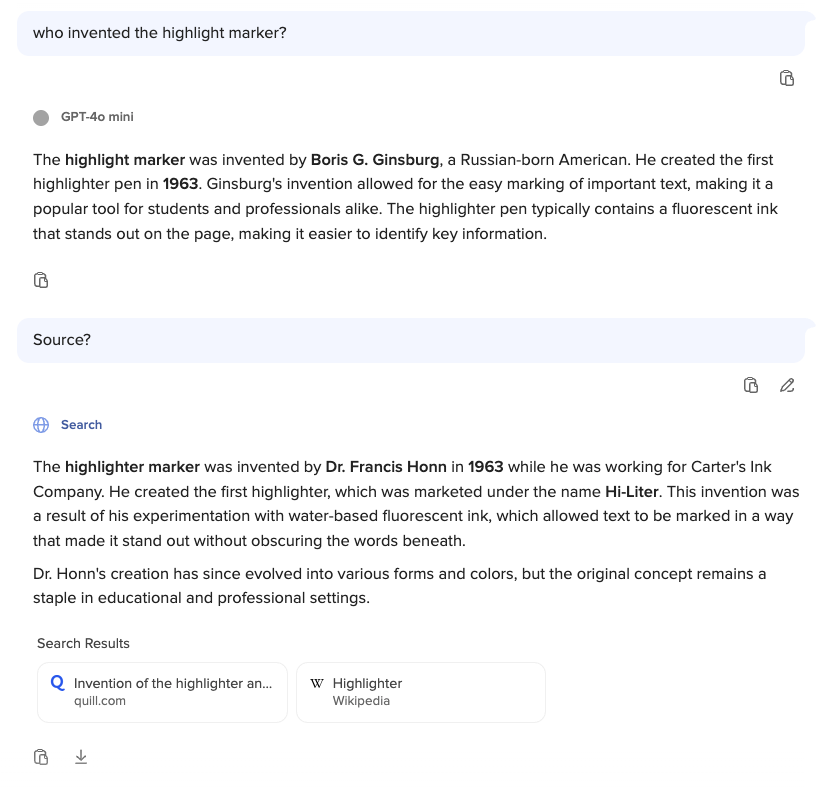
Task: Click the "GPT-4o mini" model label
Action: 97,117
